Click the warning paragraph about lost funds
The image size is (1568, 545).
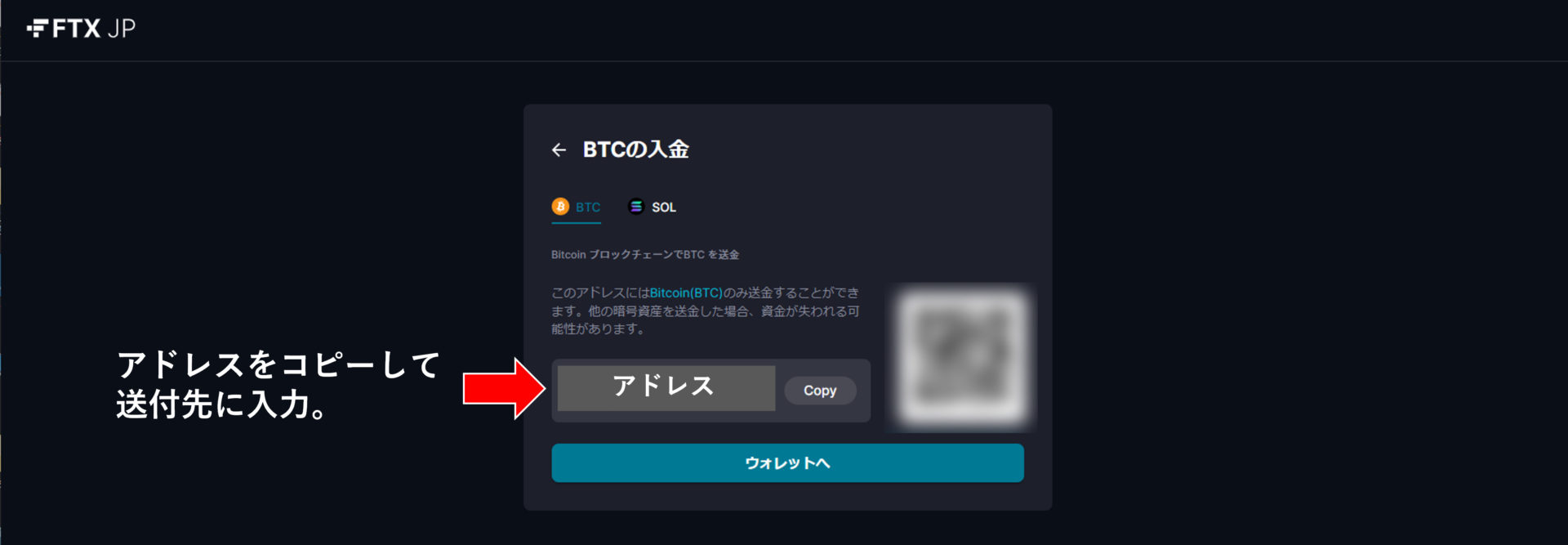(706, 310)
